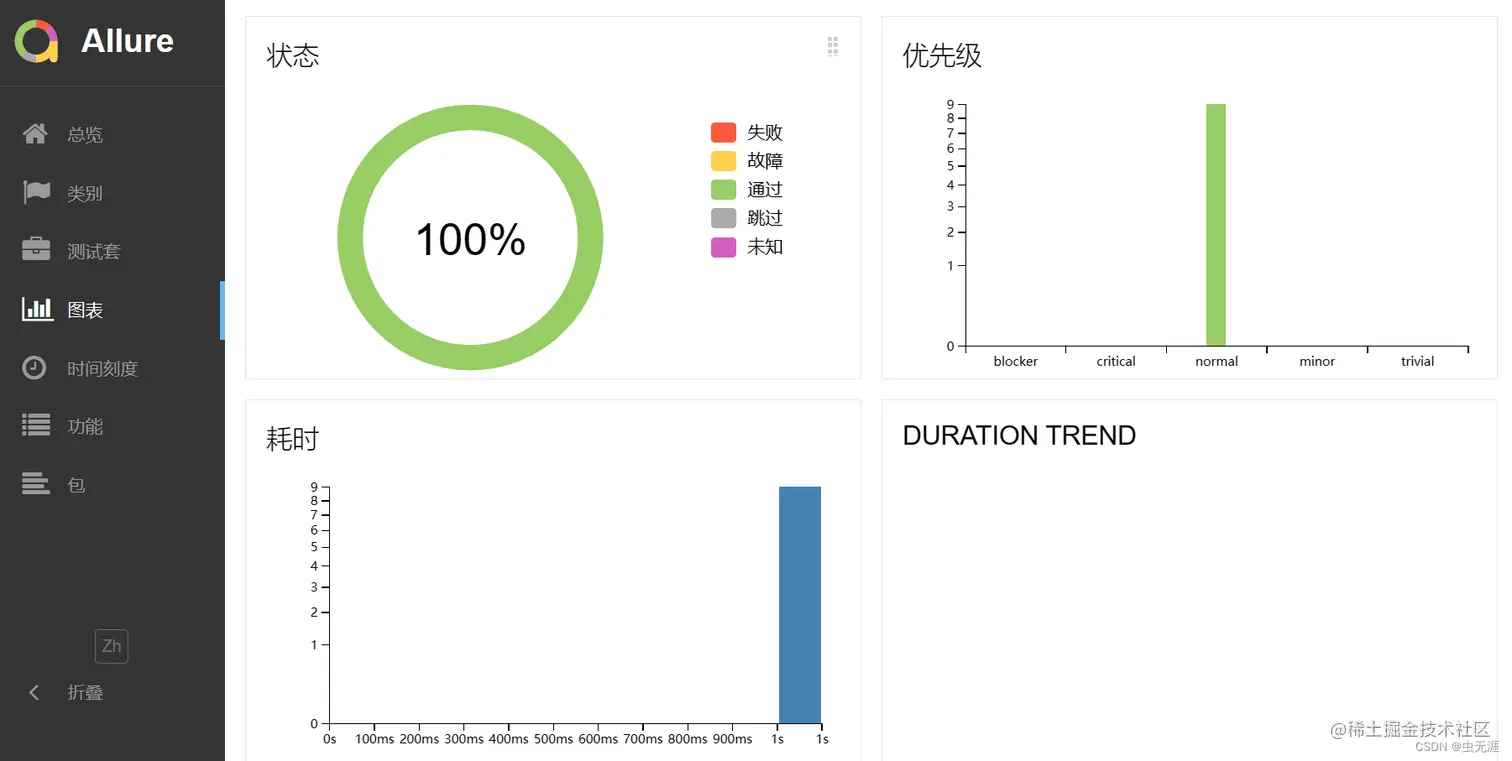Click the Allure logo icon

click(x=37, y=41)
